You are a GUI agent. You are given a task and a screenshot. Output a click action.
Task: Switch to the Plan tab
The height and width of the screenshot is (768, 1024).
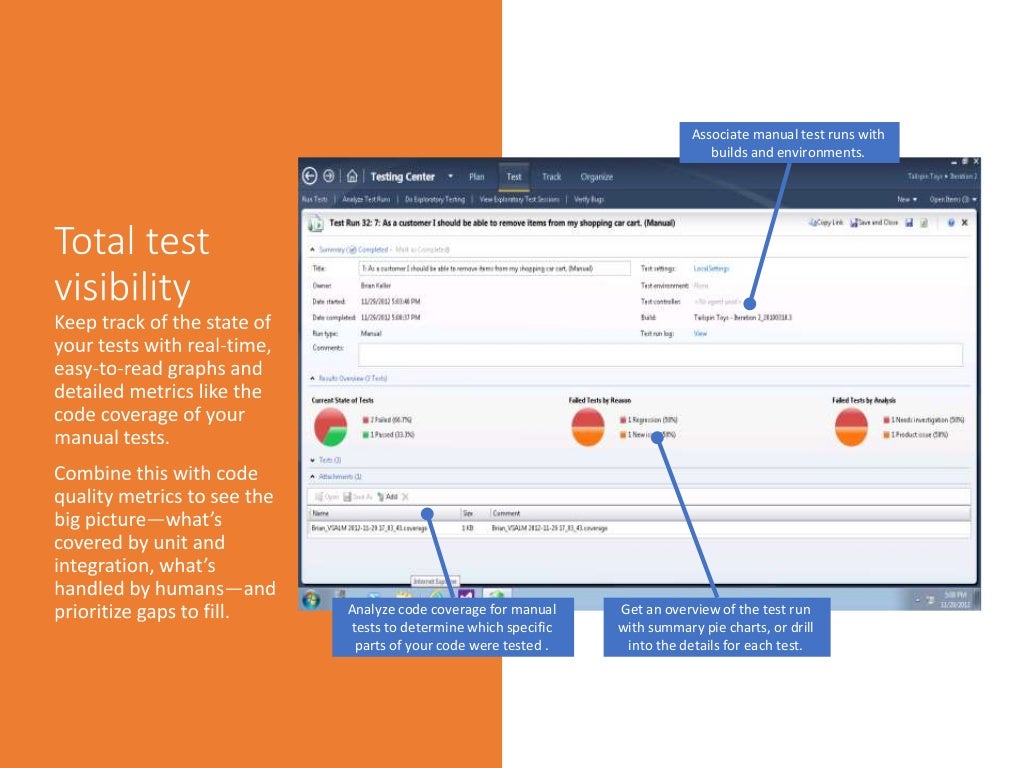(477, 177)
